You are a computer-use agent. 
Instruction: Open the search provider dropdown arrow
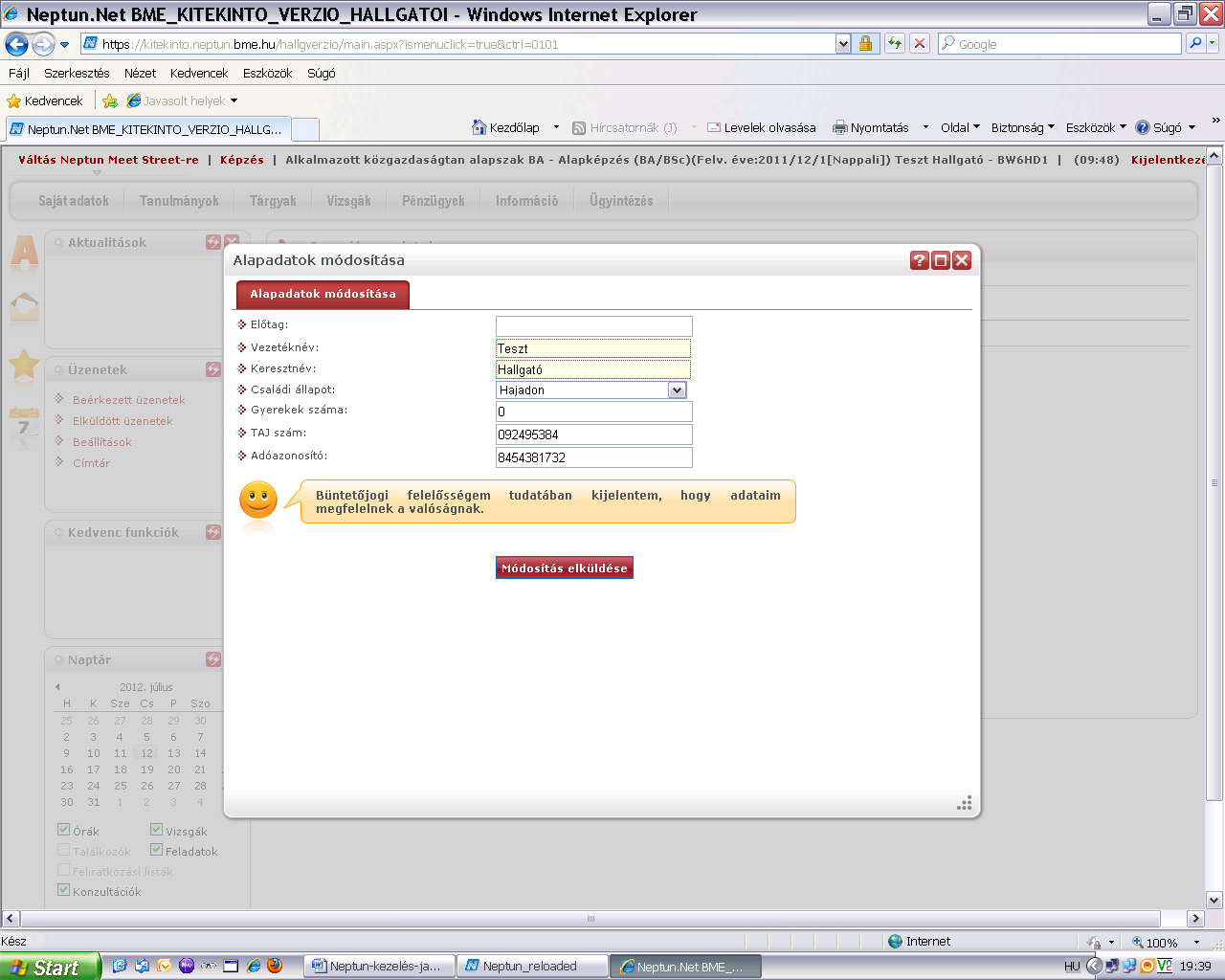click(1213, 44)
